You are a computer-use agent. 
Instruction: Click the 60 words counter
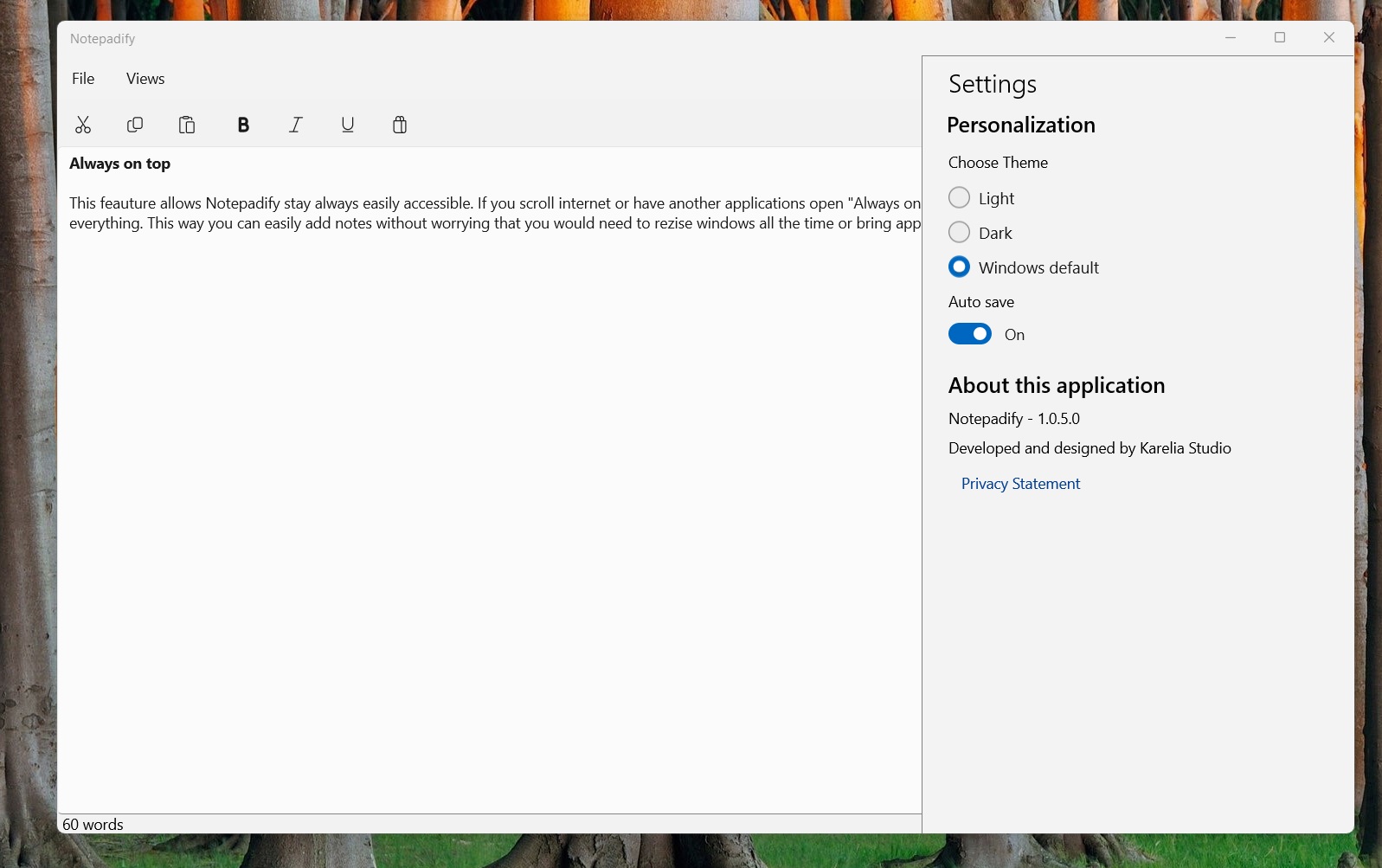pos(93,825)
